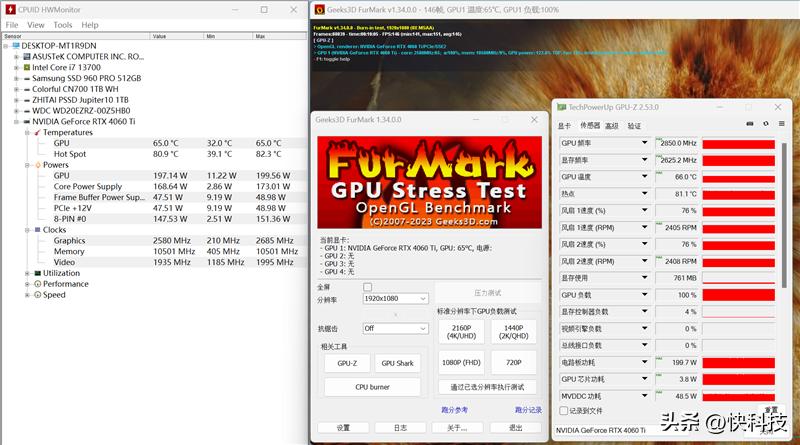Screen dimensions: 800x445
Task: Click the 退出 exit button in FurMark
Action: click(516, 428)
